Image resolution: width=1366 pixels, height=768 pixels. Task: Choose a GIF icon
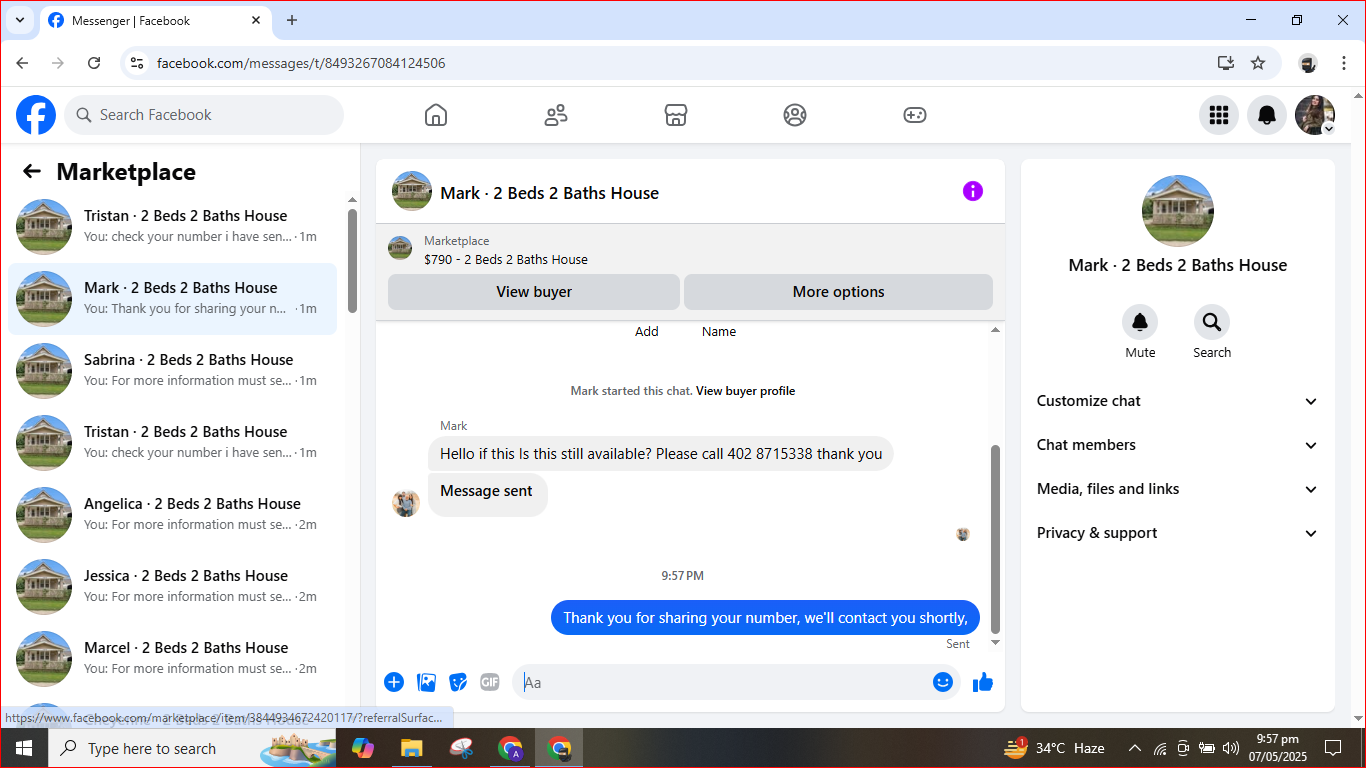pyautogui.click(x=490, y=682)
